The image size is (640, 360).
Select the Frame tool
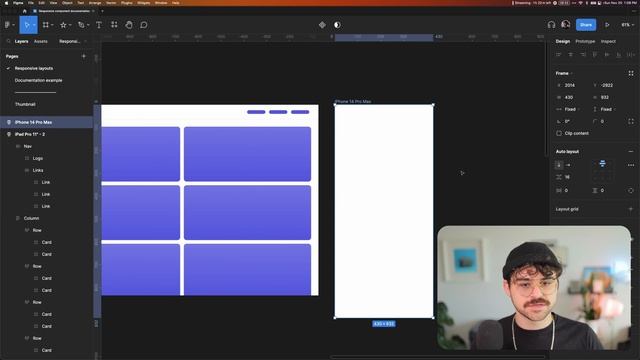click(x=46, y=25)
